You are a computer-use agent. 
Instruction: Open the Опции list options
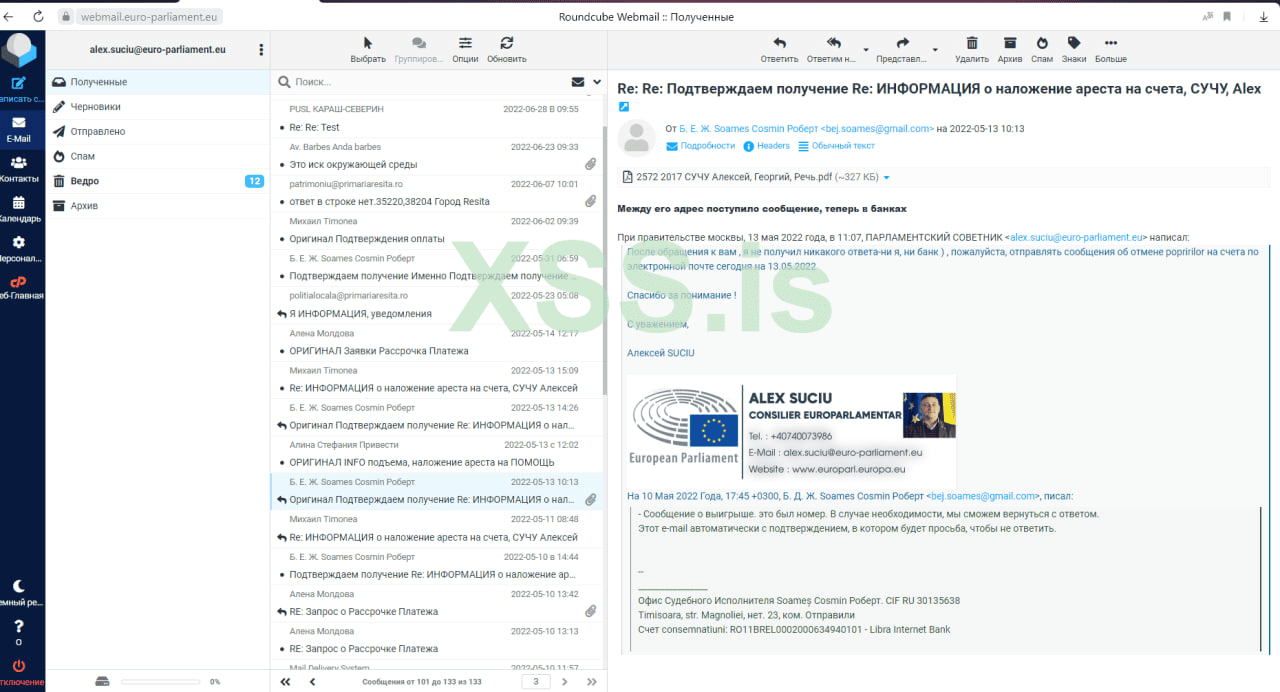pyautogui.click(x=465, y=49)
